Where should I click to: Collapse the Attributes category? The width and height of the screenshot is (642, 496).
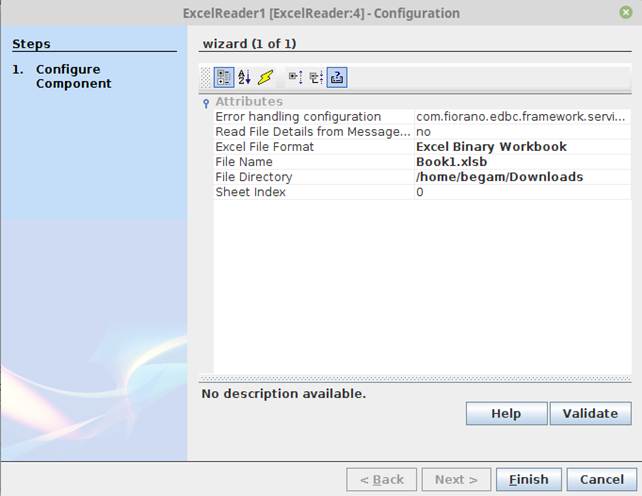pyautogui.click(x=206, y=103)
